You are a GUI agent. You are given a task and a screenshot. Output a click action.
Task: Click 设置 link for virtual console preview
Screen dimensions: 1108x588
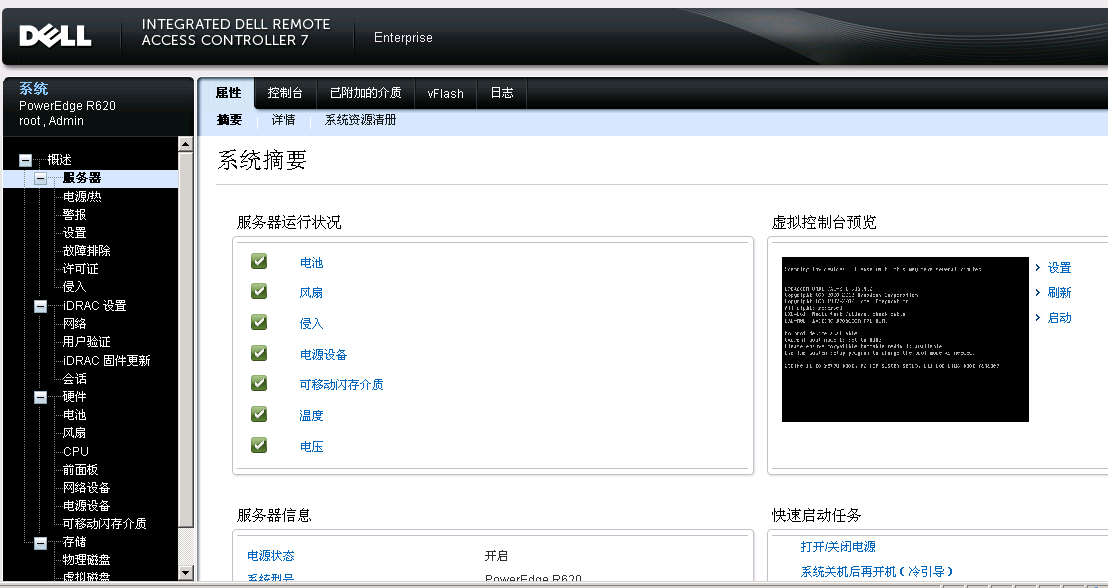pyautogui.click(x=1059, y=268)
